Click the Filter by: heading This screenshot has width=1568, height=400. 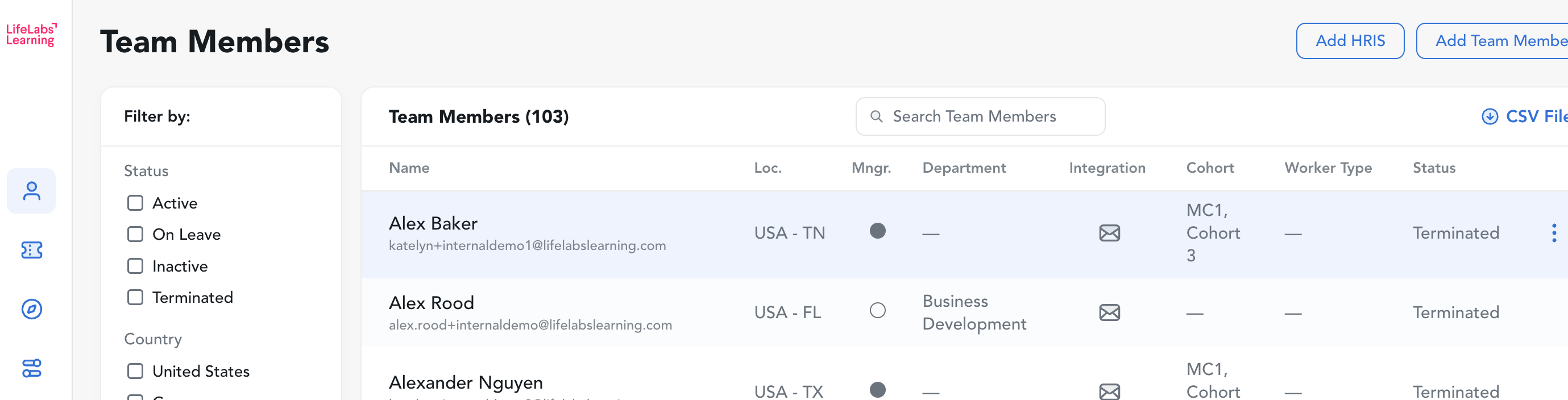pyautogui.click(x=157, y=116)
